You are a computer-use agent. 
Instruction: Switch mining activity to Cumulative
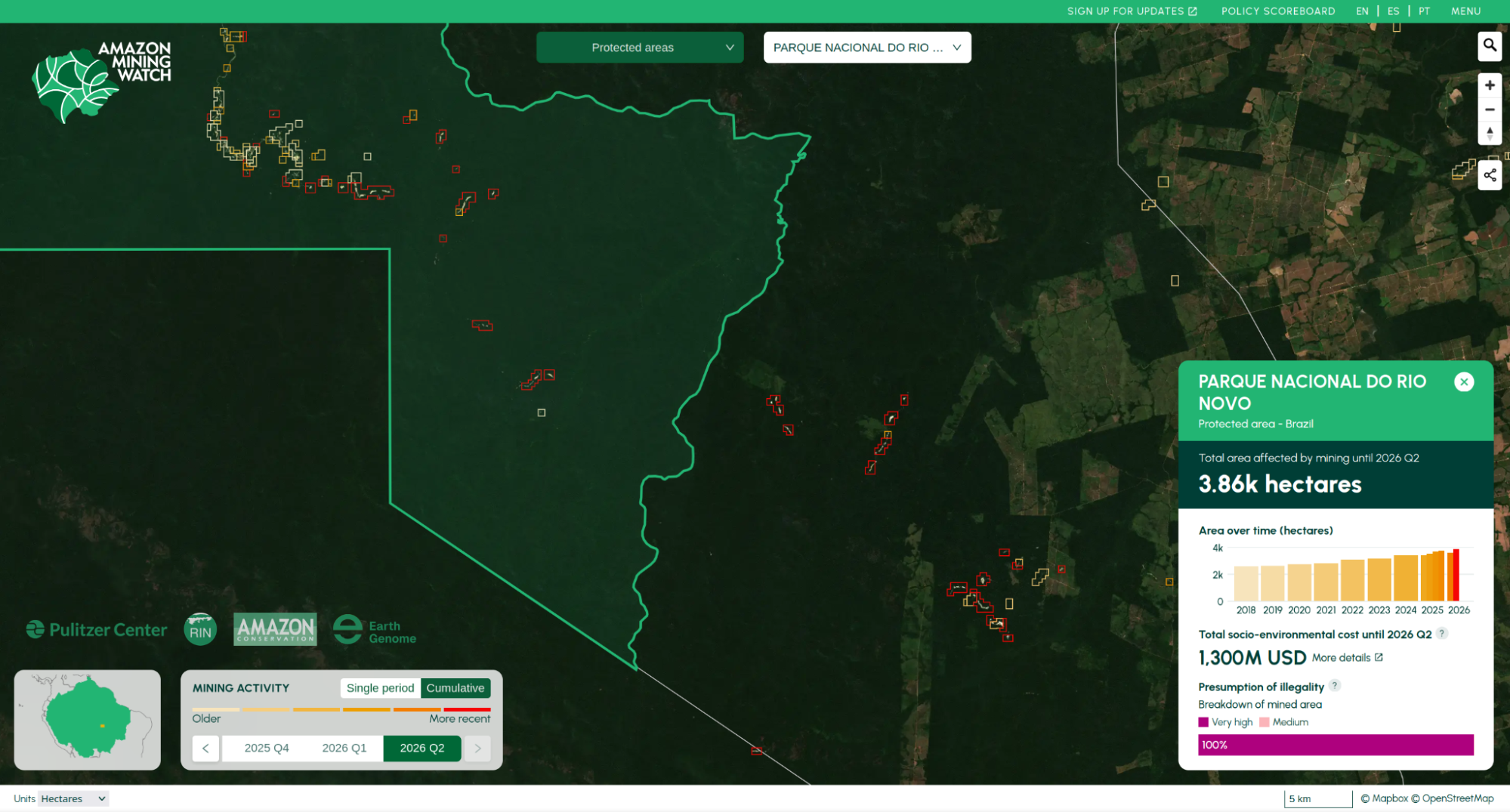pos(455,688)
